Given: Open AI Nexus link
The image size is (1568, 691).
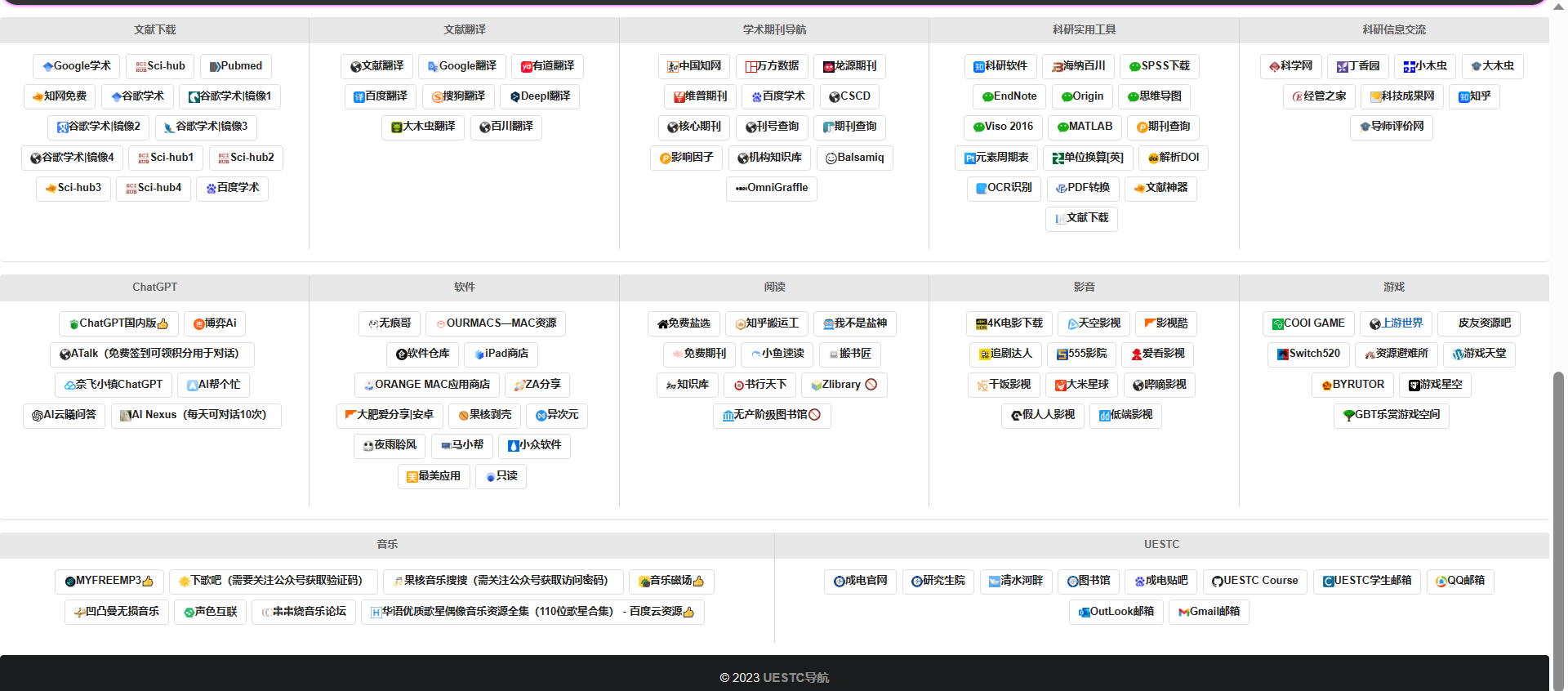Looking at the screenshot, I should tap(196, 415).
